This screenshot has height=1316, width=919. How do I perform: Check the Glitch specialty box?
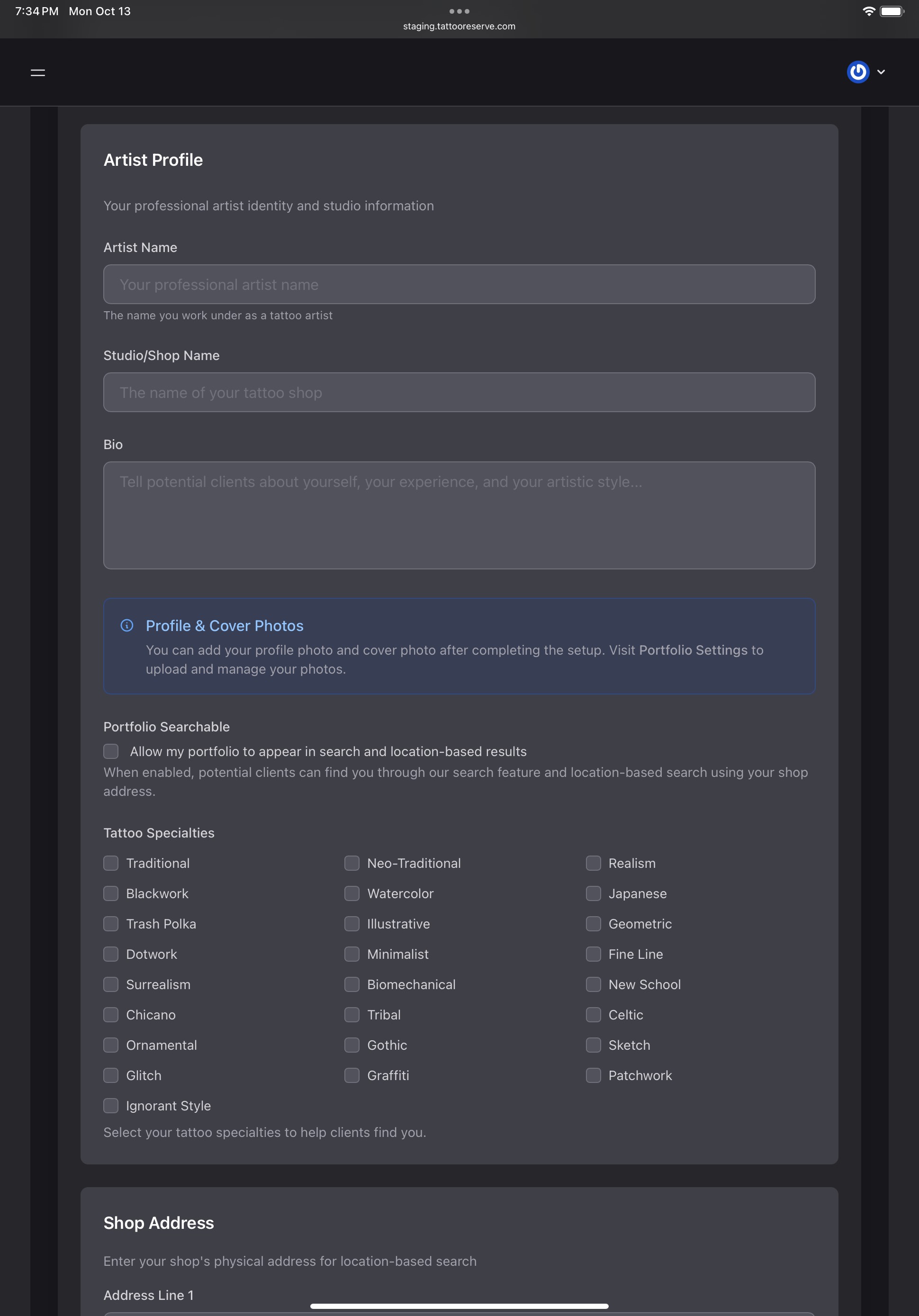point(111,1075)
